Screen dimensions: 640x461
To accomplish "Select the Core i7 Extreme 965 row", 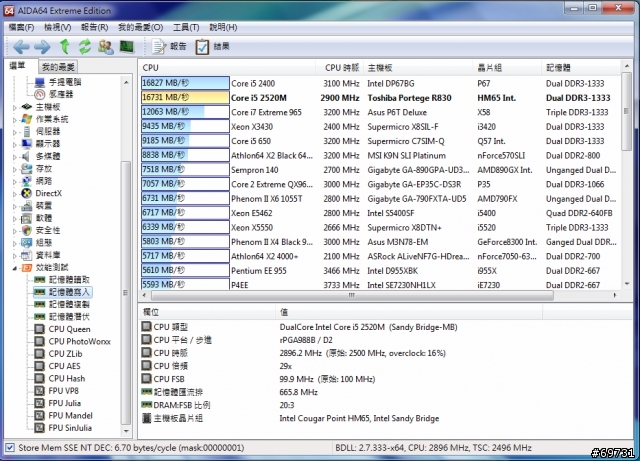I will pos(380,112).
